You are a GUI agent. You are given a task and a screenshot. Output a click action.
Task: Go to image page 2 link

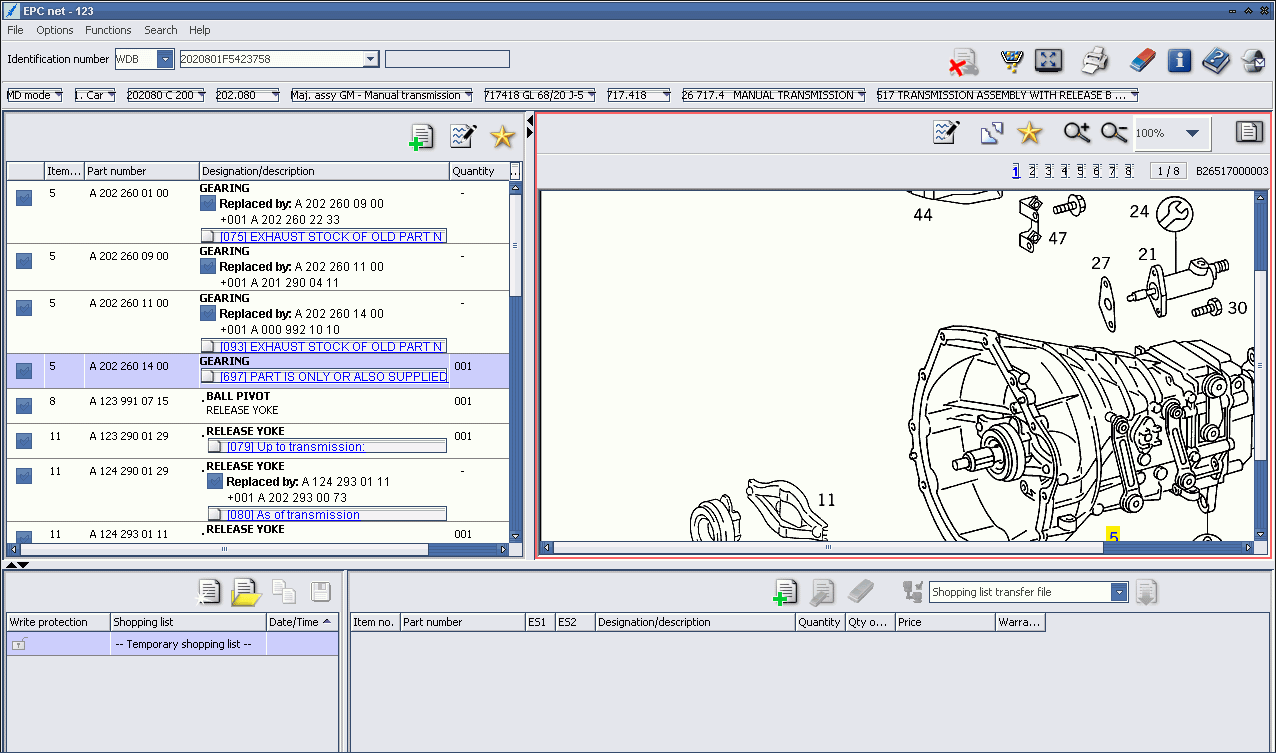(1032, 172)
